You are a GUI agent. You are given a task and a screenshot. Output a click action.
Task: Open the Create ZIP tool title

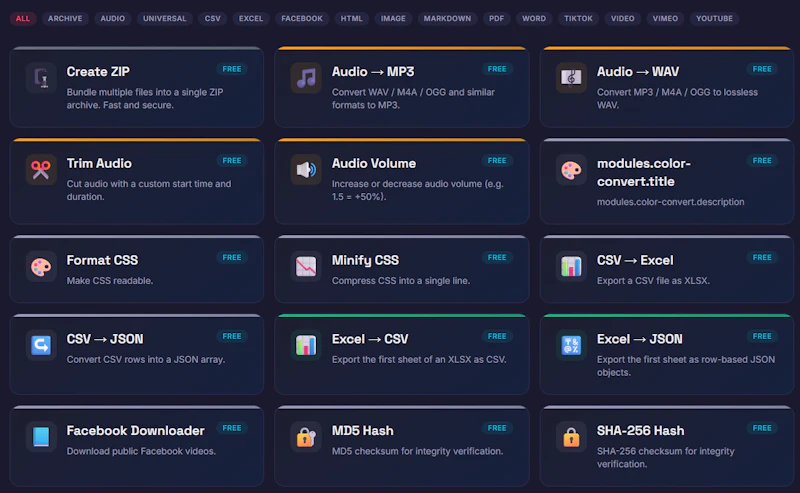pos(98,71)
